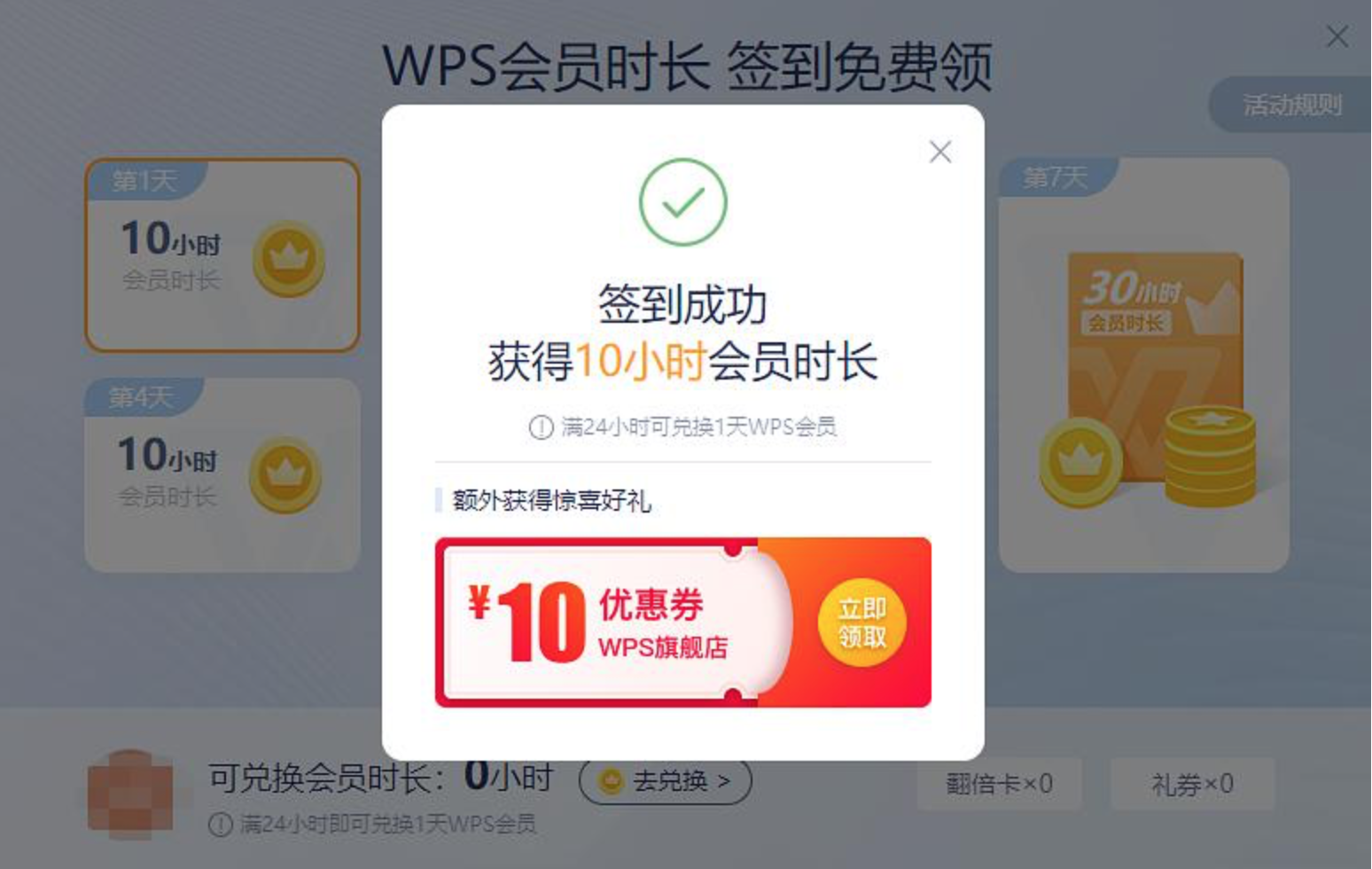The image size is (1372, 869).
Task: Click the crown coin beside the 30小时 box
Action: (1080, 462)
